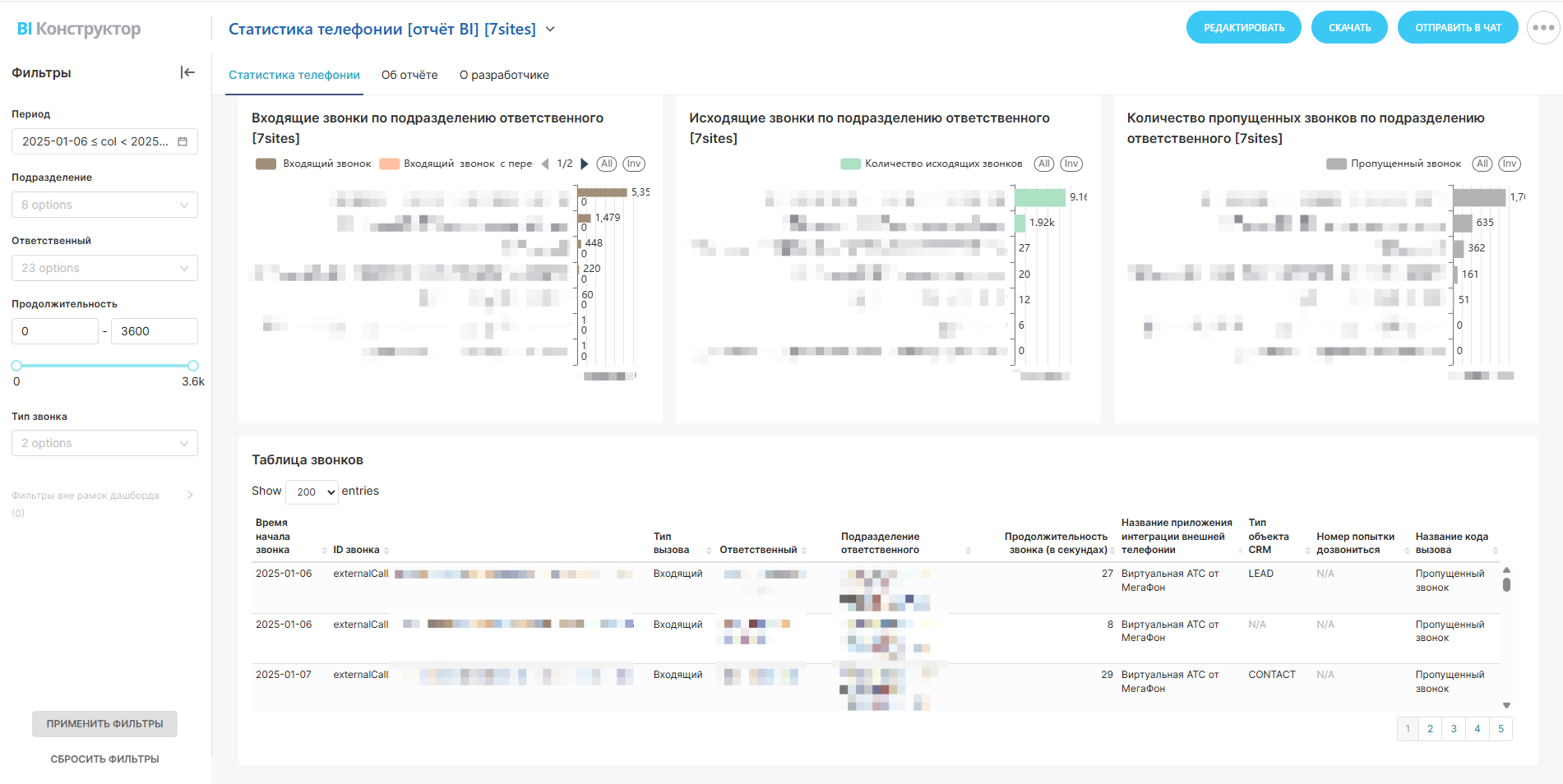
Task: Click All legend button in outgoing calls chart
Action: 1043,164
